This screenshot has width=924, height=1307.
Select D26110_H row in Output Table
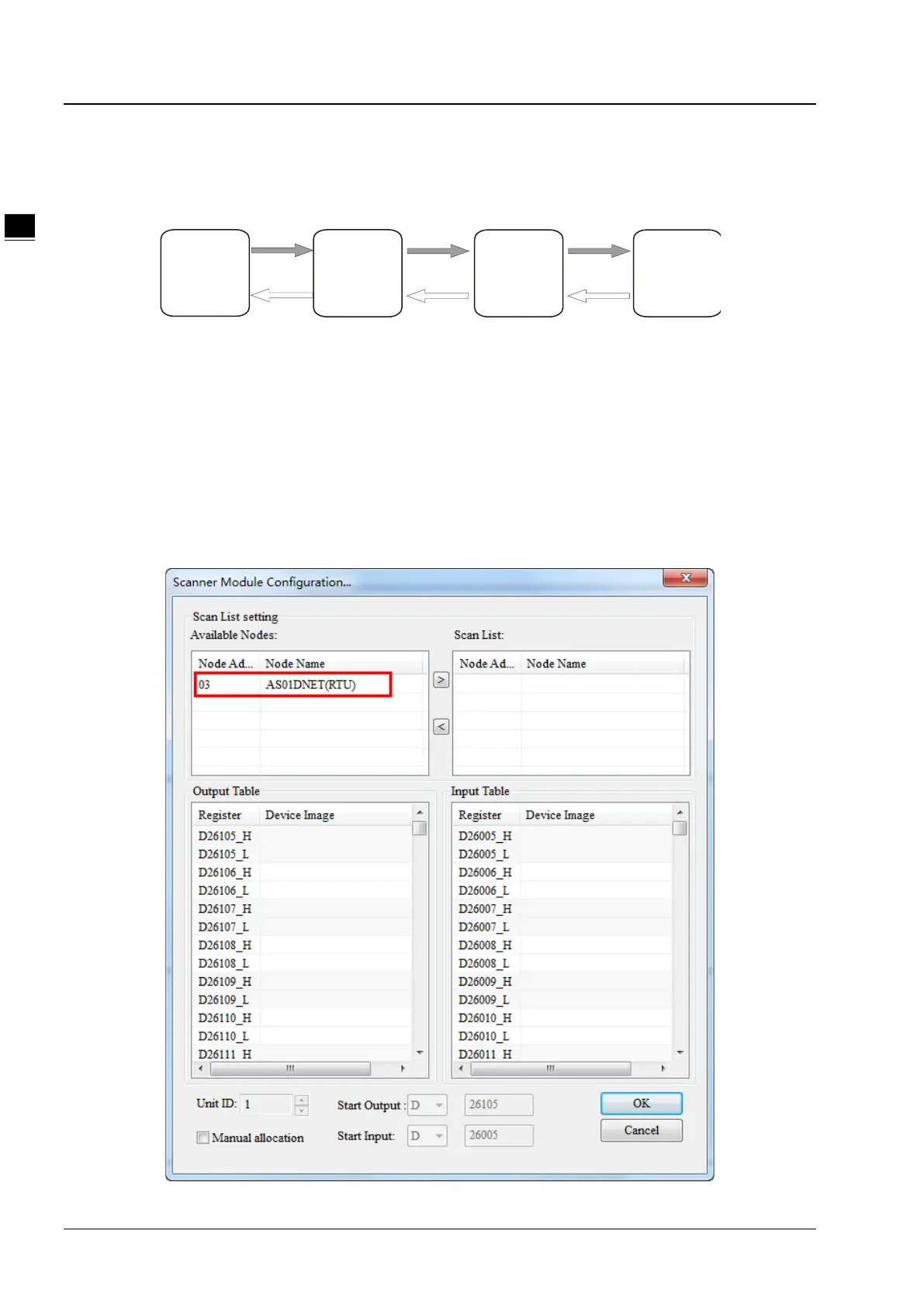pos(303,1018)
